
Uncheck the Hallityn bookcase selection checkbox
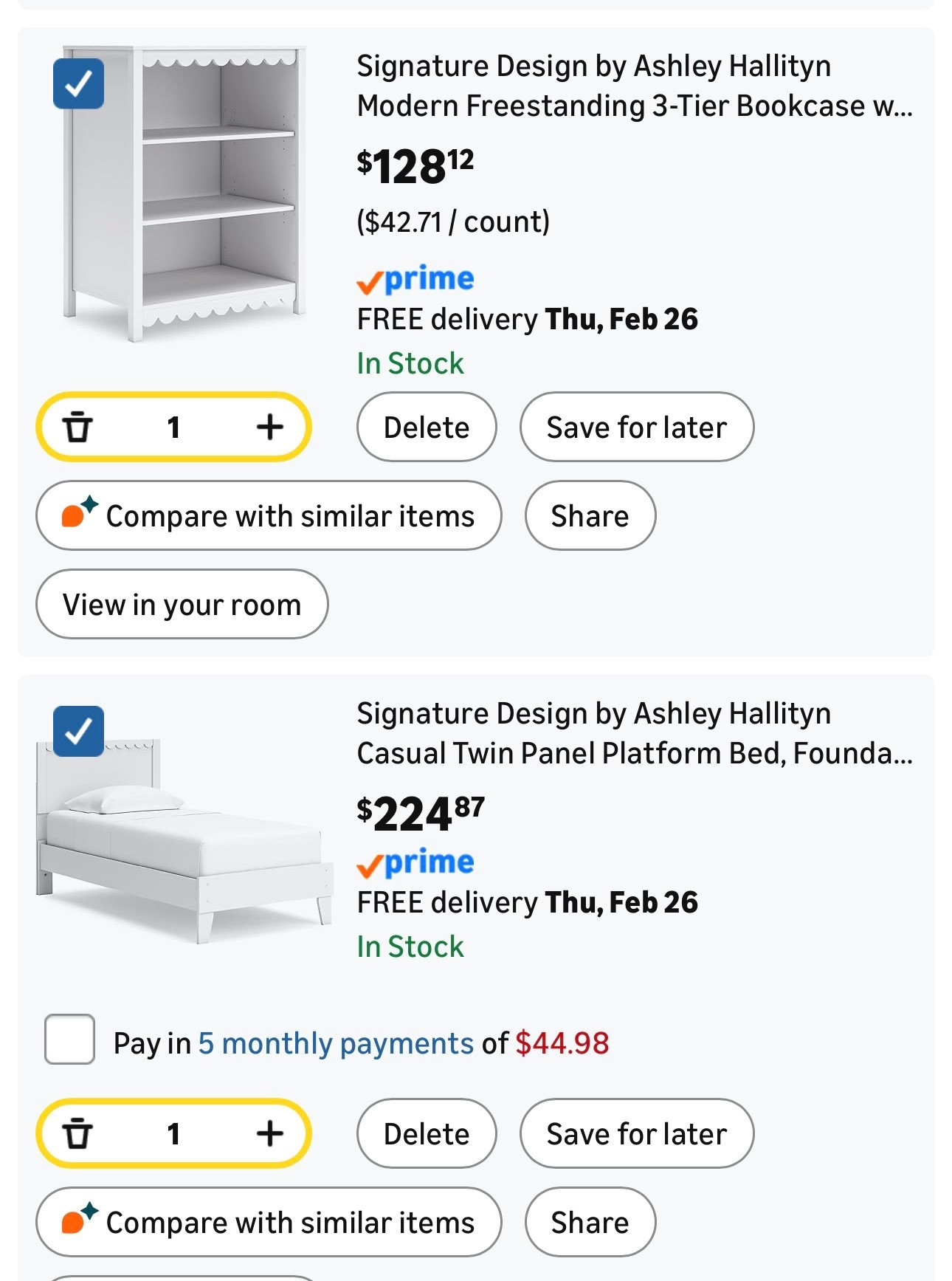point(77,83)
